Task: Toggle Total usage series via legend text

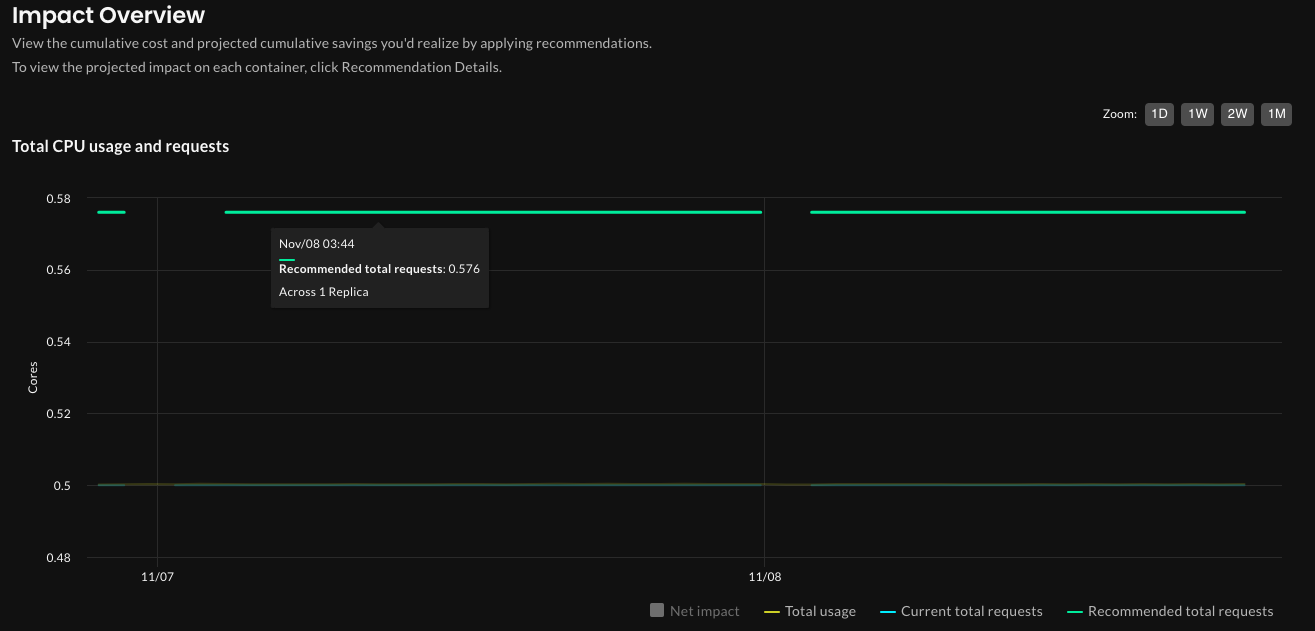Action: (x=820, y=611)
